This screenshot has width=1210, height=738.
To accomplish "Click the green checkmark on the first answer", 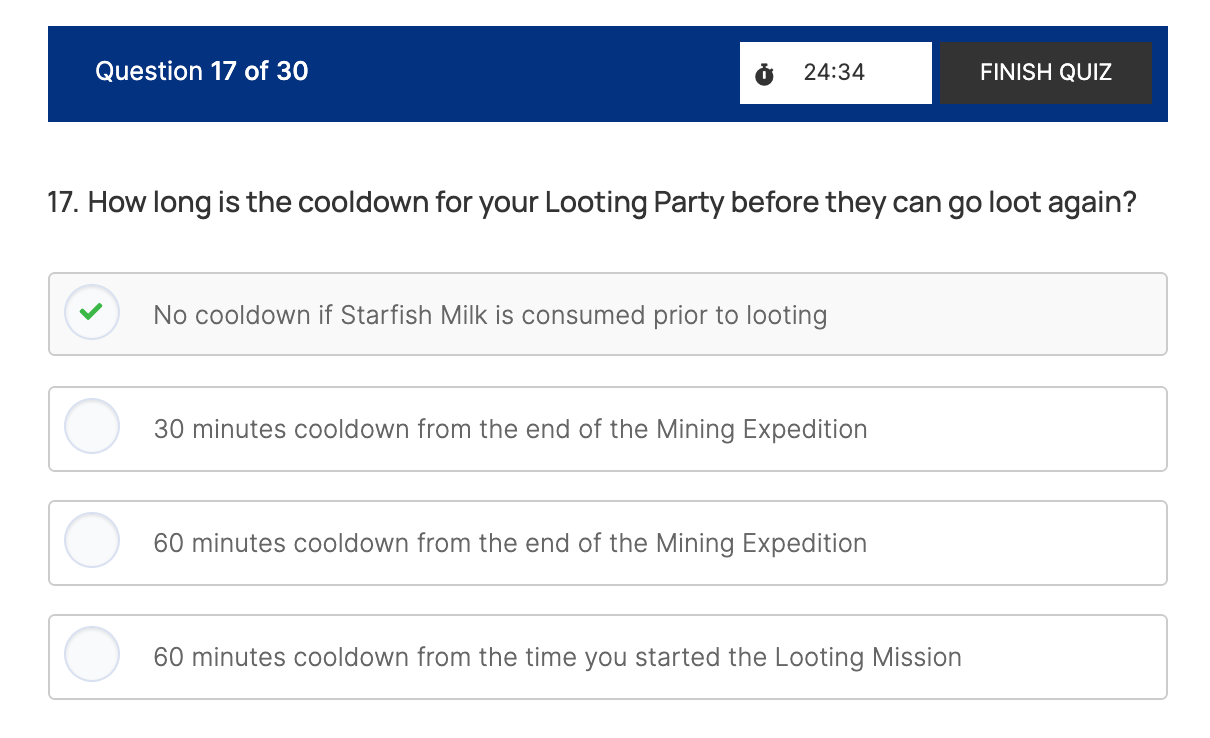I will pos(92,313).
